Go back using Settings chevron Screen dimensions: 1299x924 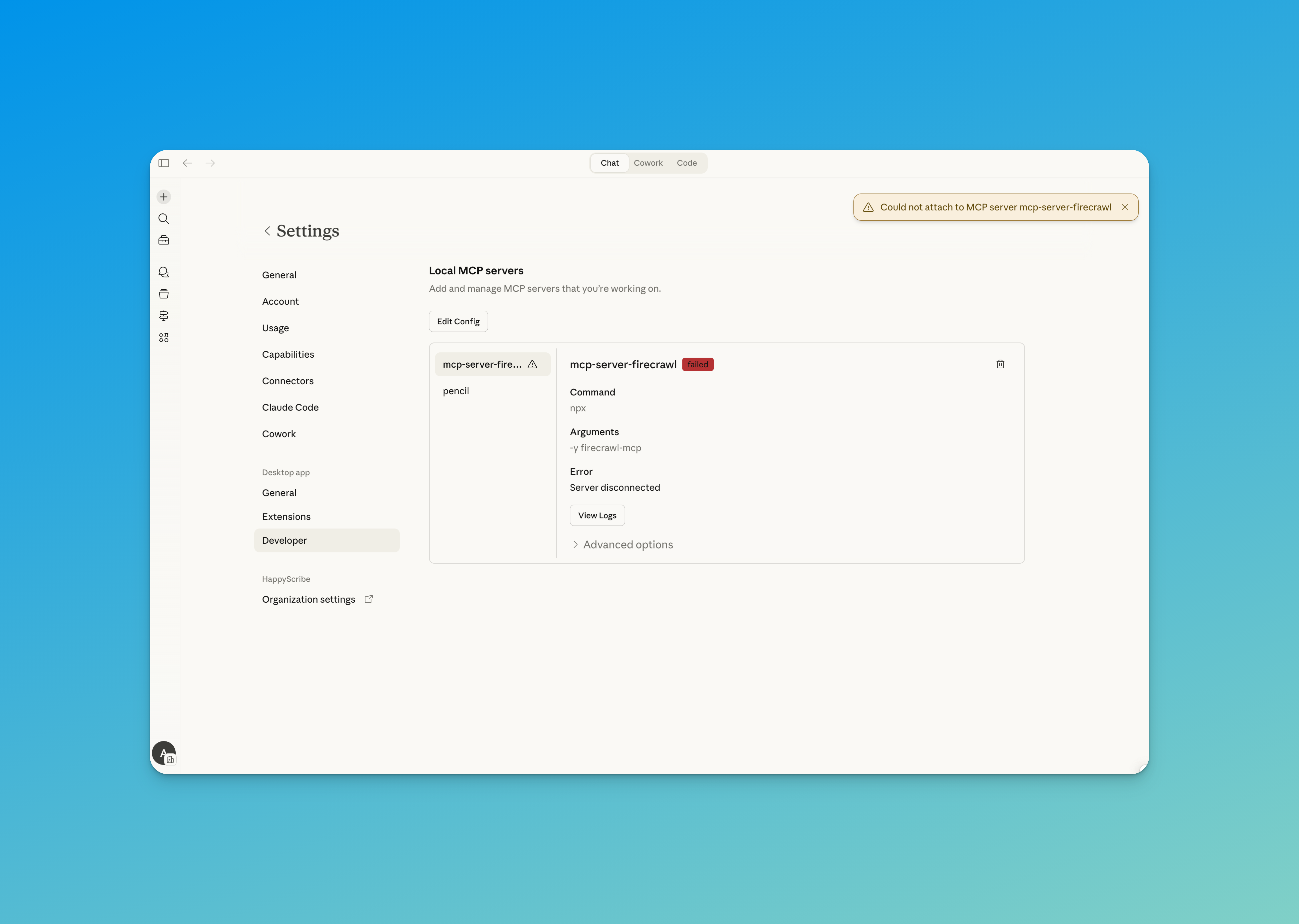click(x=268, y=231)
